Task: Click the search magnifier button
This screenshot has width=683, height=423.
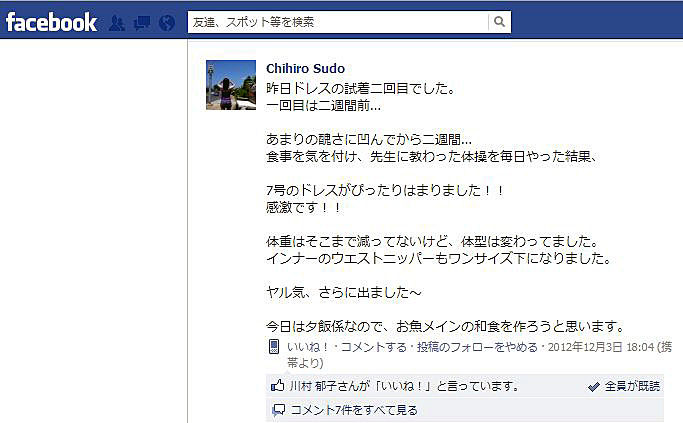Action: [500, 21]
